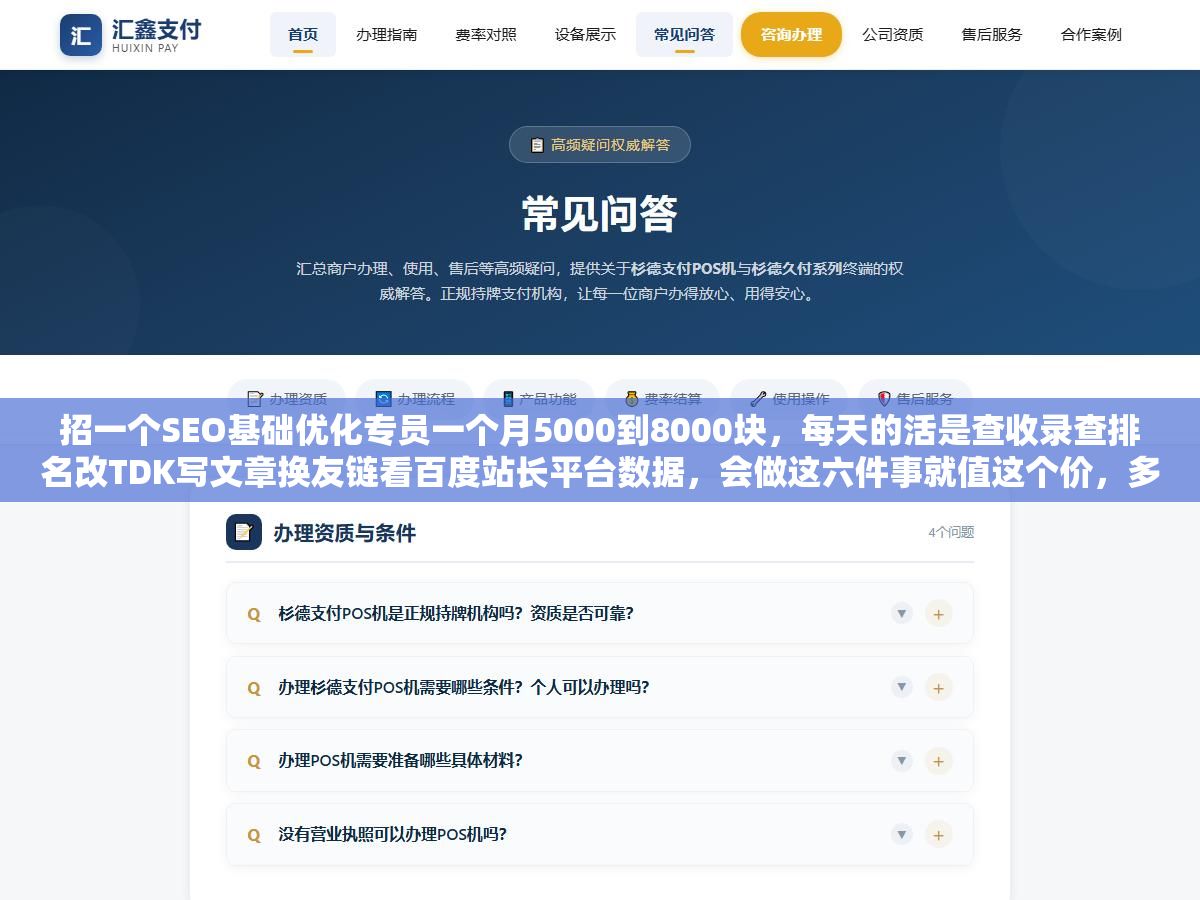Screen dimensions: 1200x900
Task: Expand arrow for 具体材料 question
Action: click(x=902, y=760)
